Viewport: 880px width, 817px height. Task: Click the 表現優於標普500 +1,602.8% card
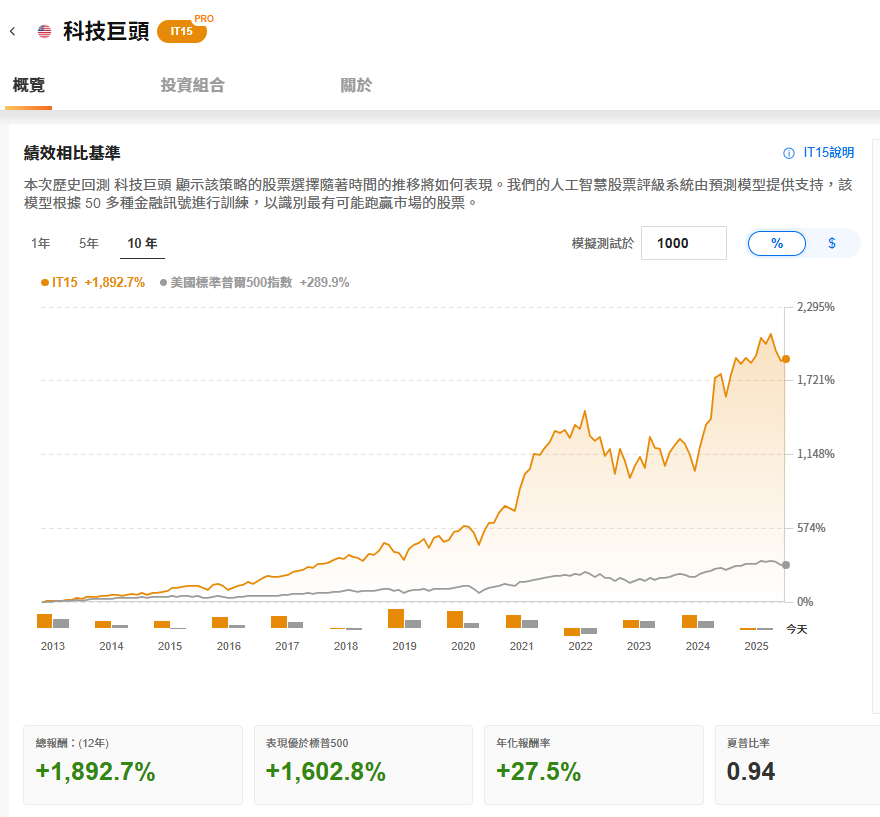(364, 765)
